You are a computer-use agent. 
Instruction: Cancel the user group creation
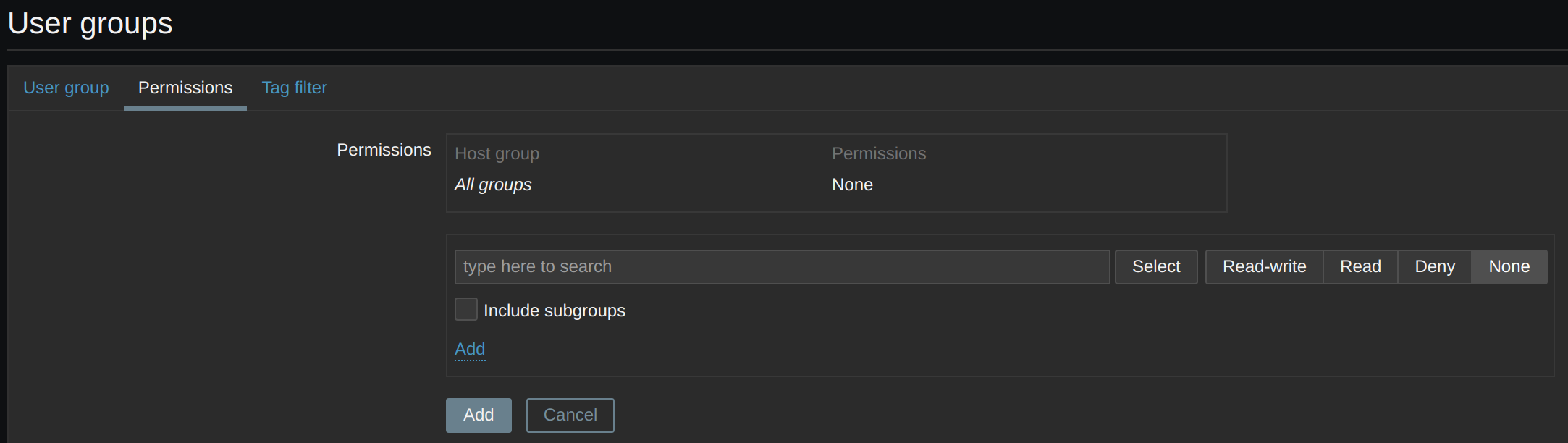570,415
